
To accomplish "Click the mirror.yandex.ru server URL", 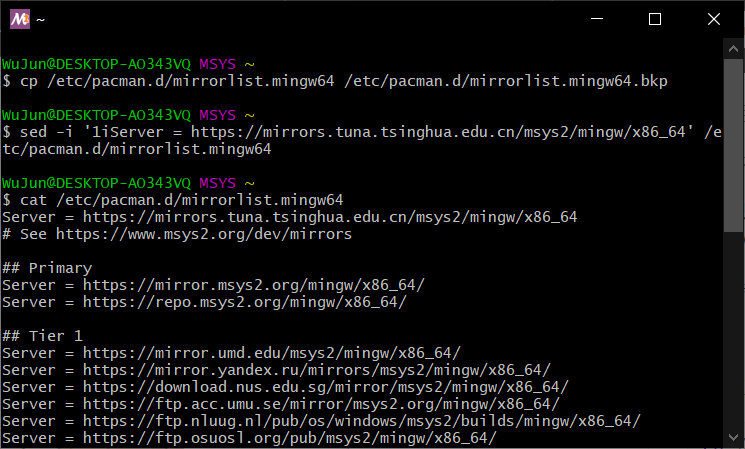I will [x=317, y=370].
